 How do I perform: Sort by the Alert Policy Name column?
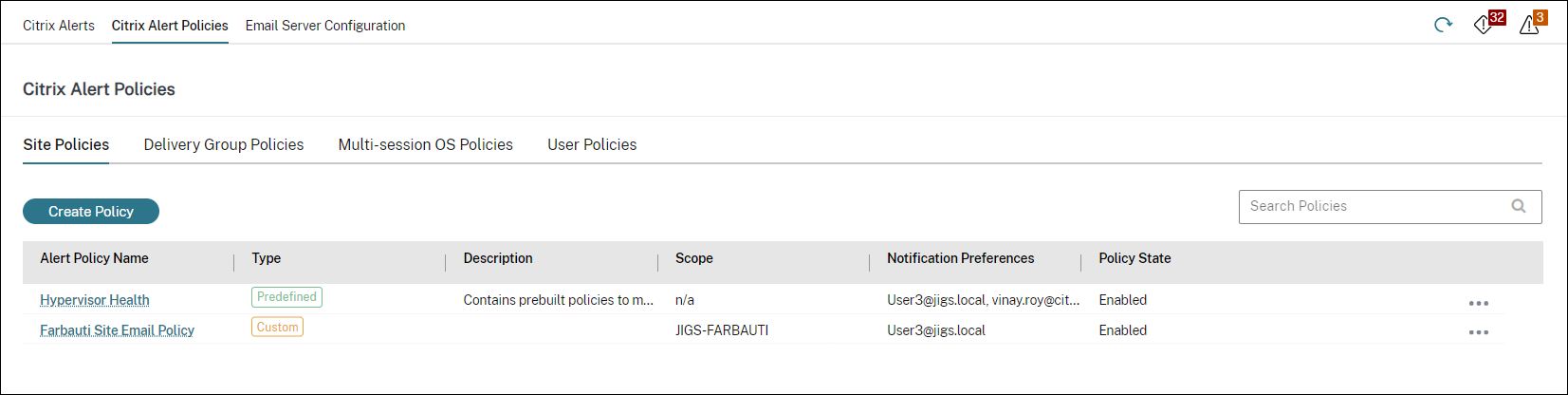[x=95, y=258]
